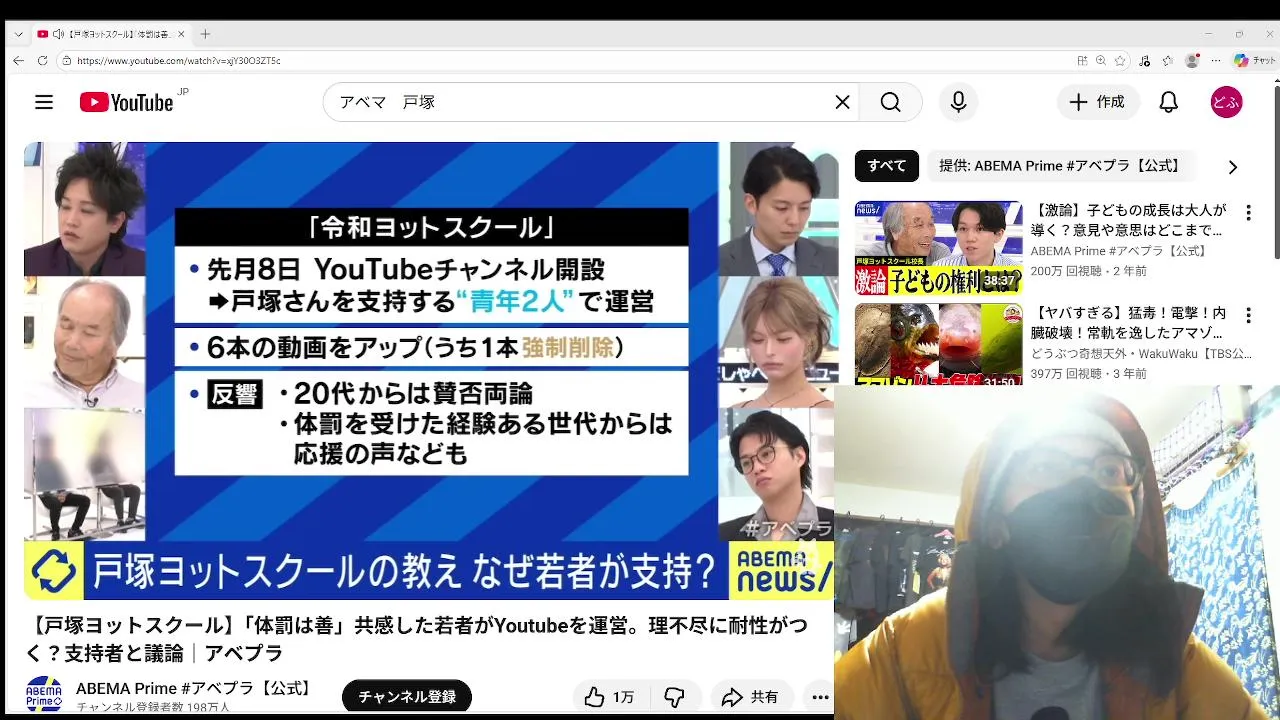1280x720 pixels.
Task: Open ABEMA Prime #アベプラ【公式】 channel name link
Action: [196, 688]
